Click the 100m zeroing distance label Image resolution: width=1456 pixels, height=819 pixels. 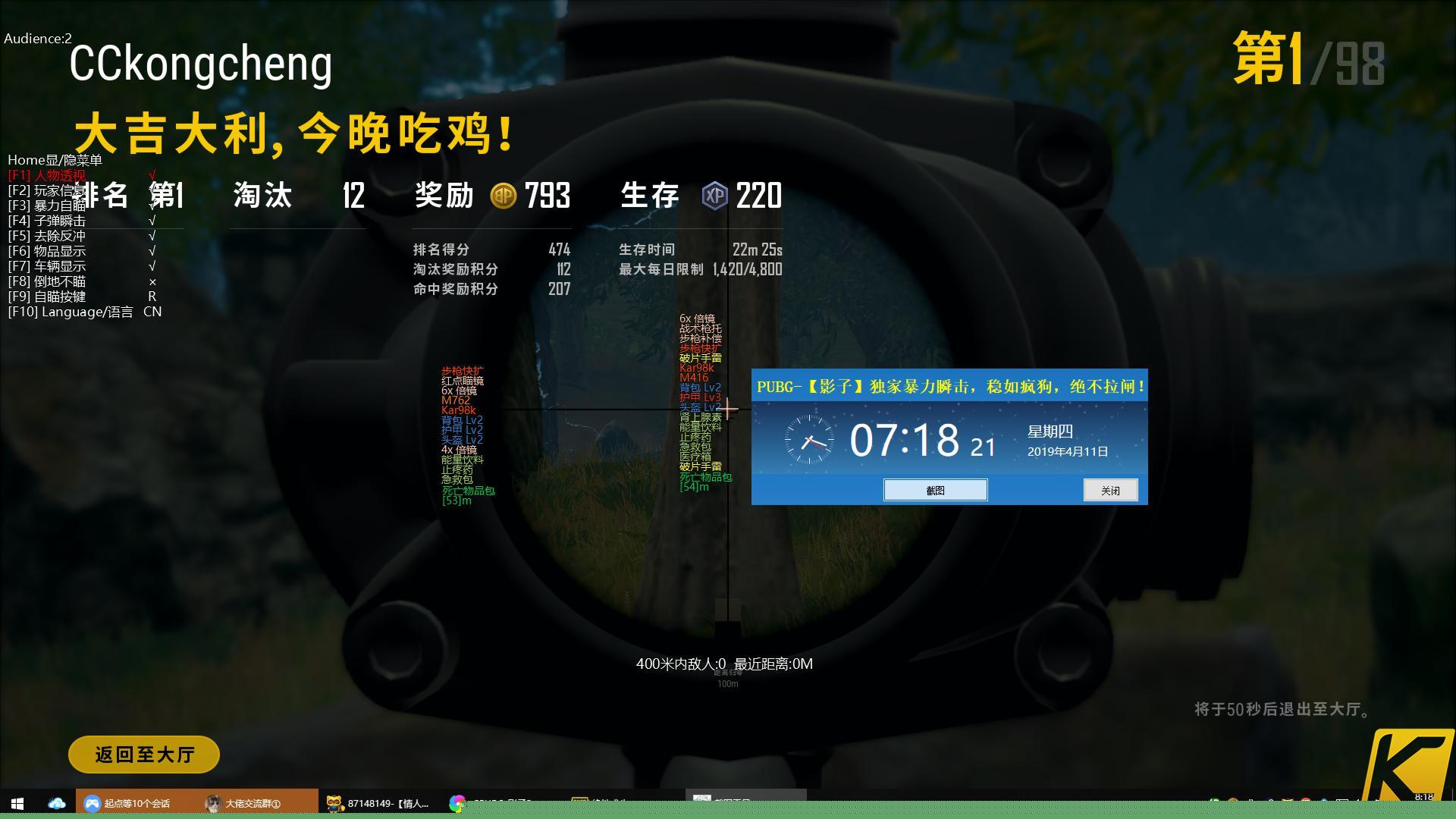pos(728,684)
